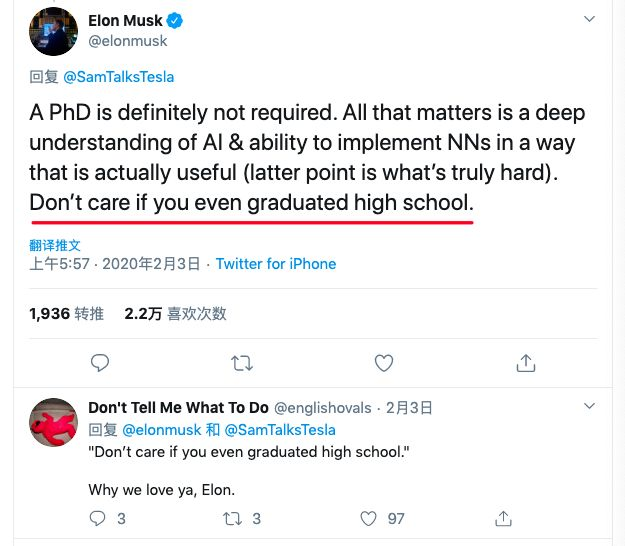Click 翻译推文 translate tweet link

point(55,245)
